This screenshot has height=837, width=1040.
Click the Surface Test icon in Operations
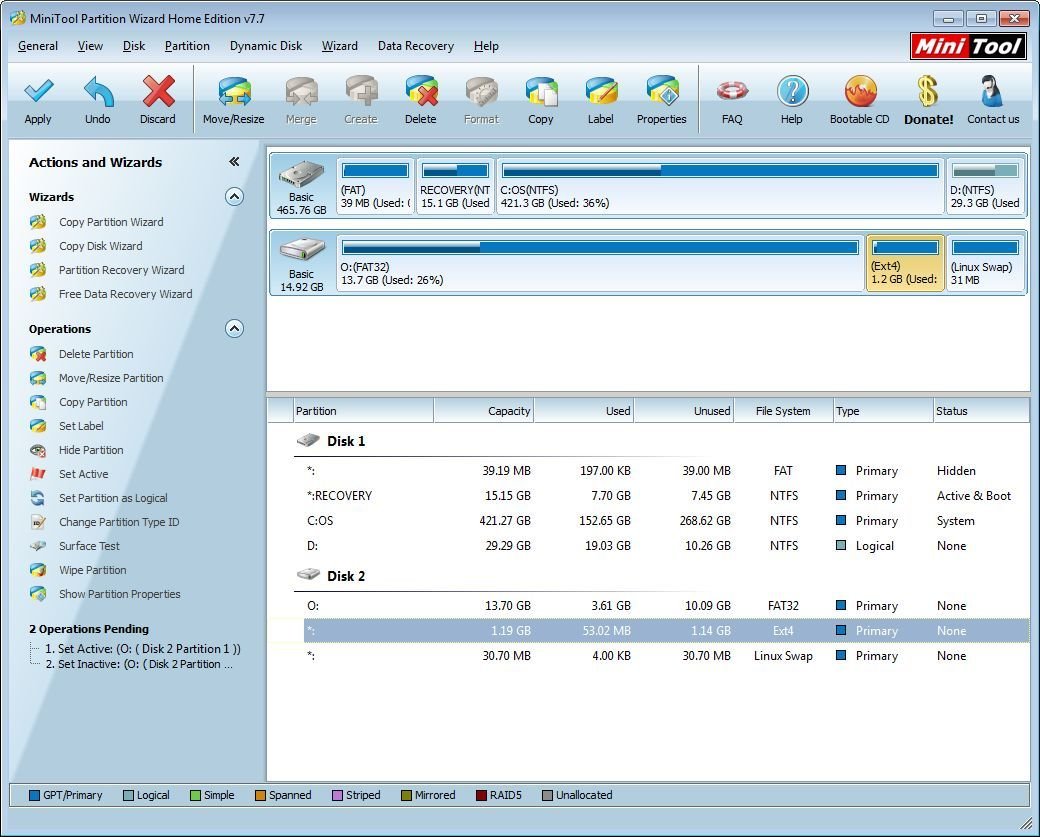[38, 546]
